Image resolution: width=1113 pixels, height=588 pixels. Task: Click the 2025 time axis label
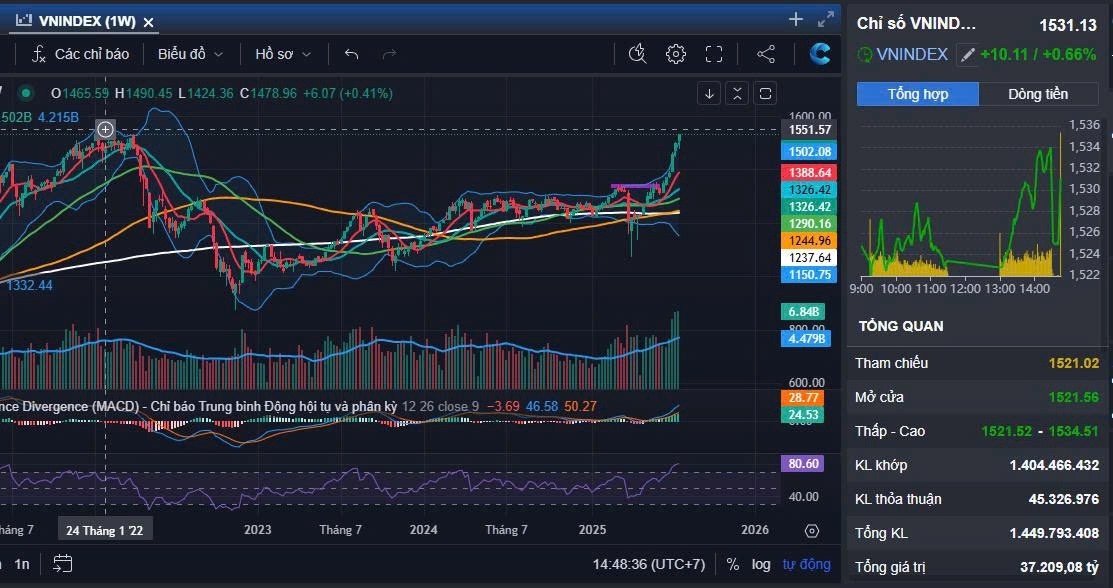point(592,530)
